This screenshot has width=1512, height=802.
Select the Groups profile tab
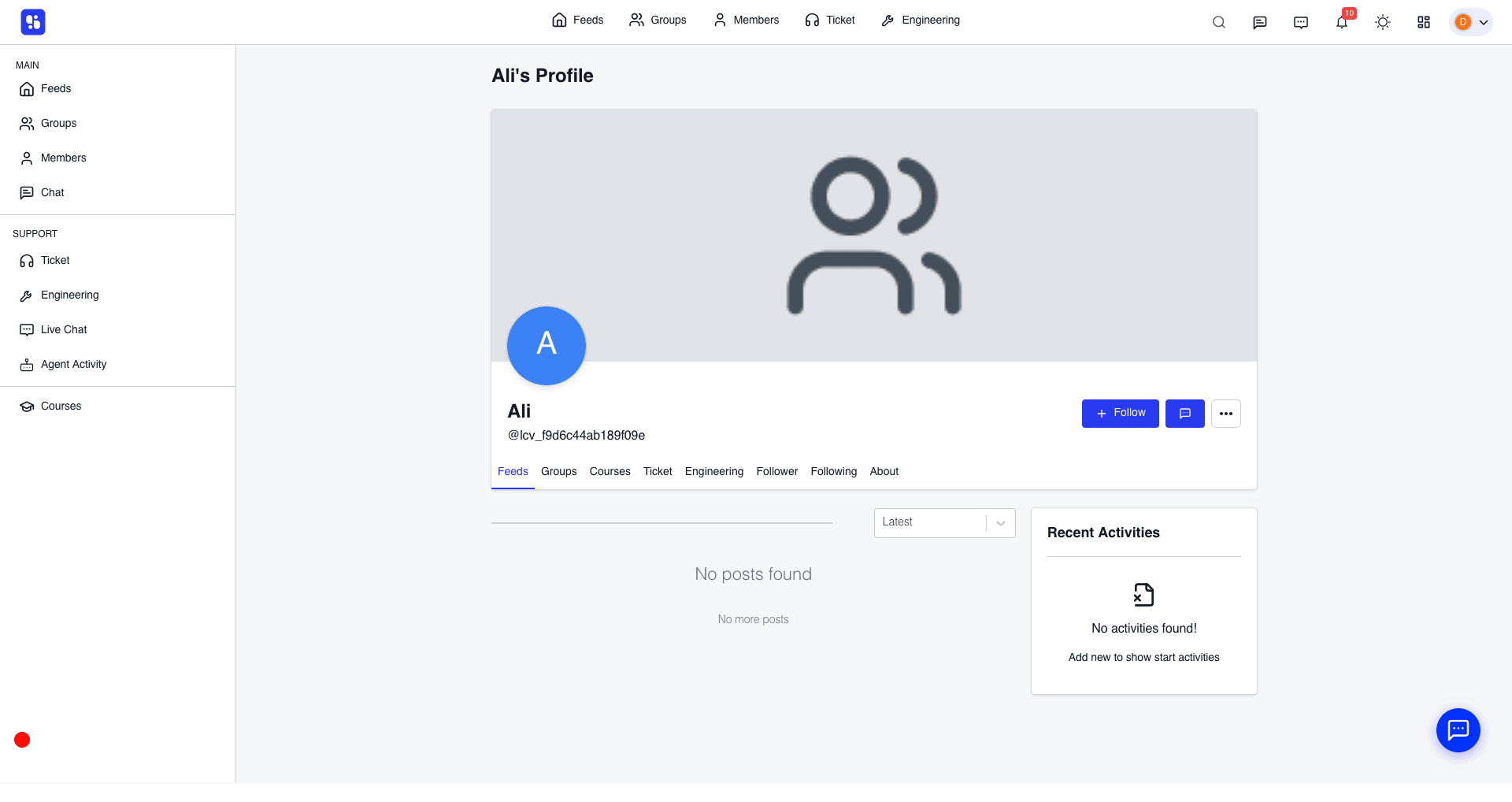558,471
